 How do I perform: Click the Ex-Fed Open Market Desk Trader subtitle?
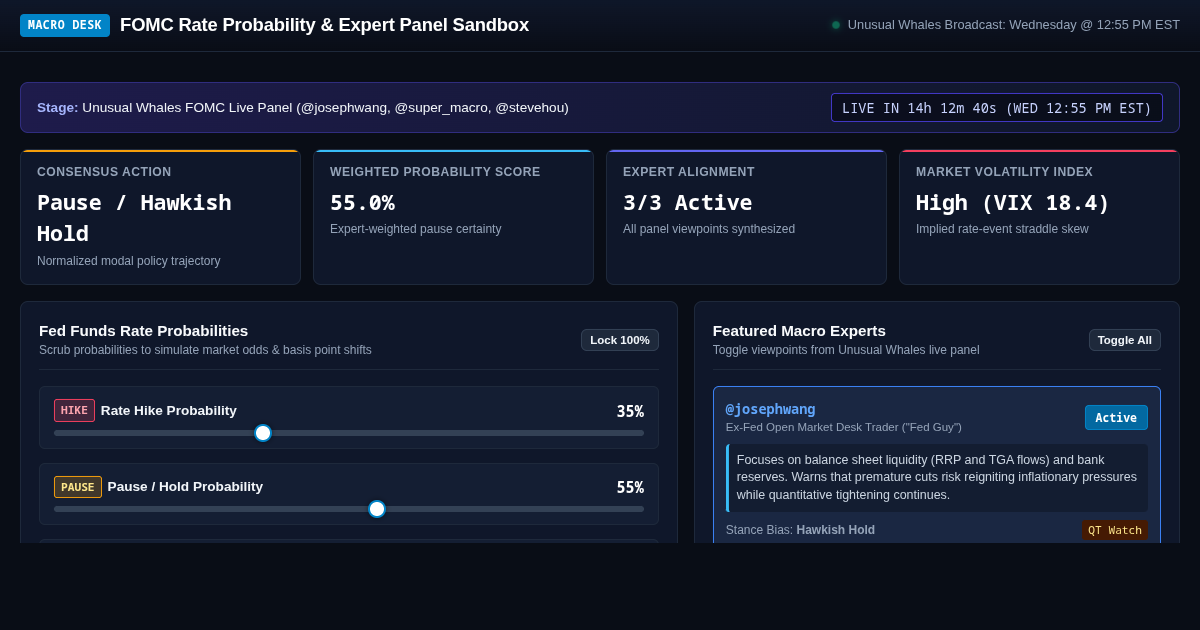(x=844, y=427)
